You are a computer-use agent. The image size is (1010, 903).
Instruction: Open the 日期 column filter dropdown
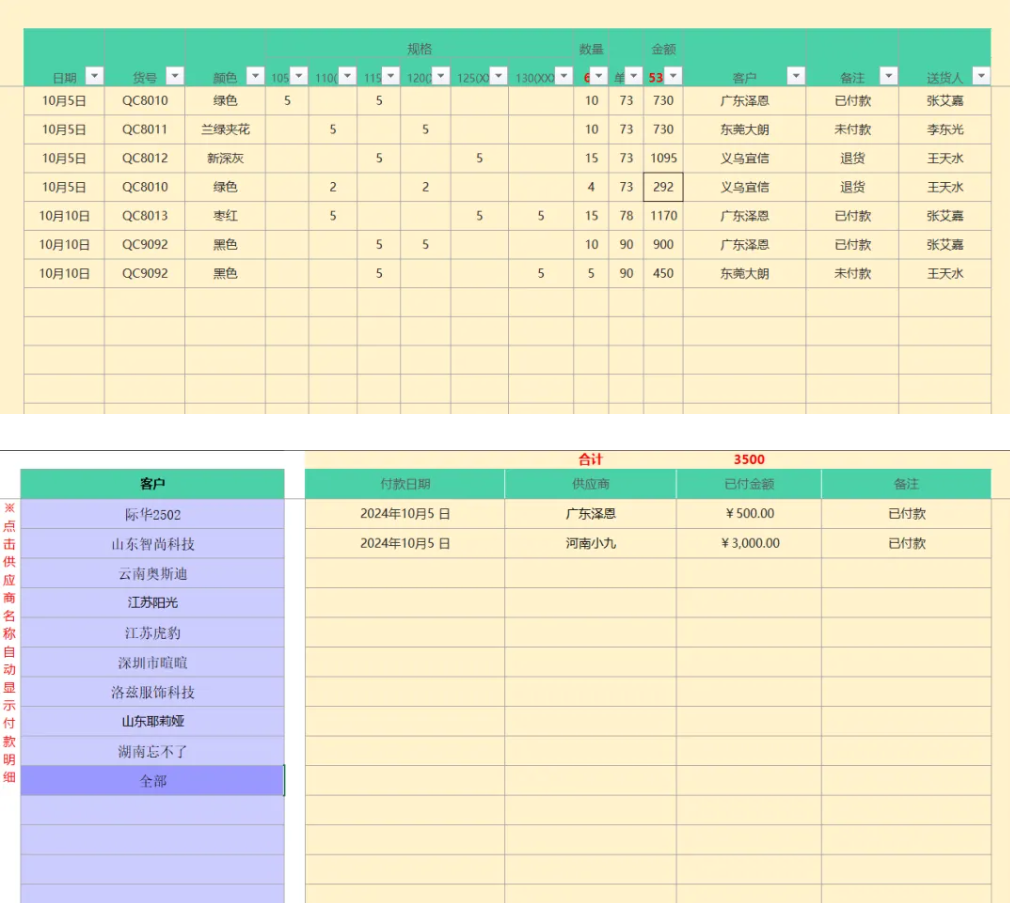point(94,76)
